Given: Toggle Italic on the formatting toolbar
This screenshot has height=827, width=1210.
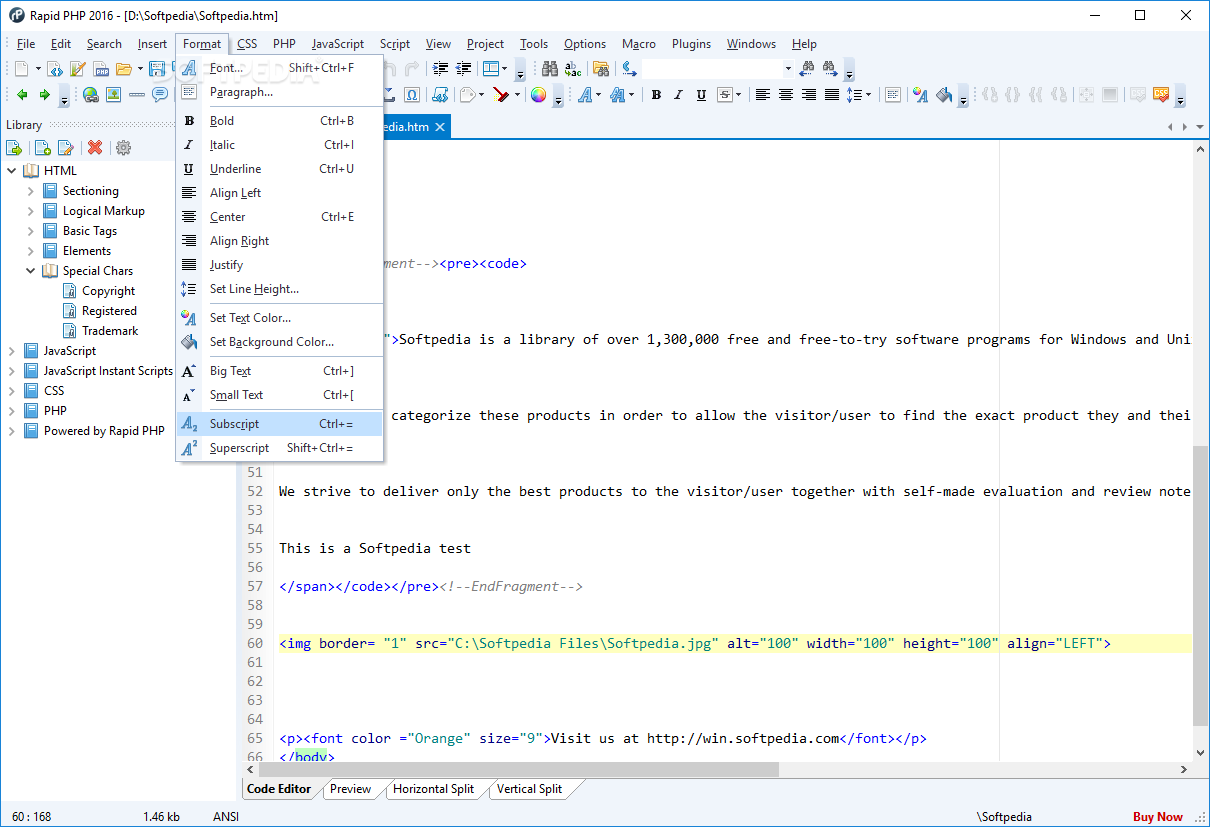Looking at the screenshot, I should [678, 95].
